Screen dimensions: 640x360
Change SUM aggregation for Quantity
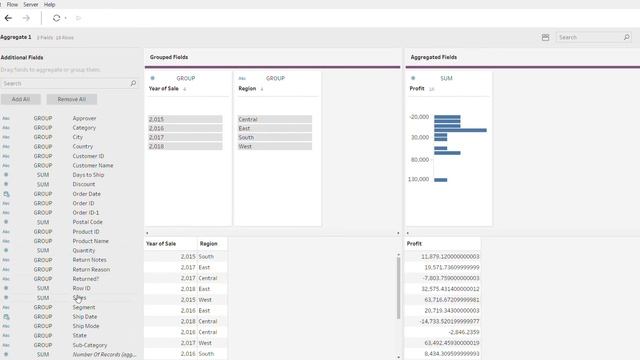43,250
